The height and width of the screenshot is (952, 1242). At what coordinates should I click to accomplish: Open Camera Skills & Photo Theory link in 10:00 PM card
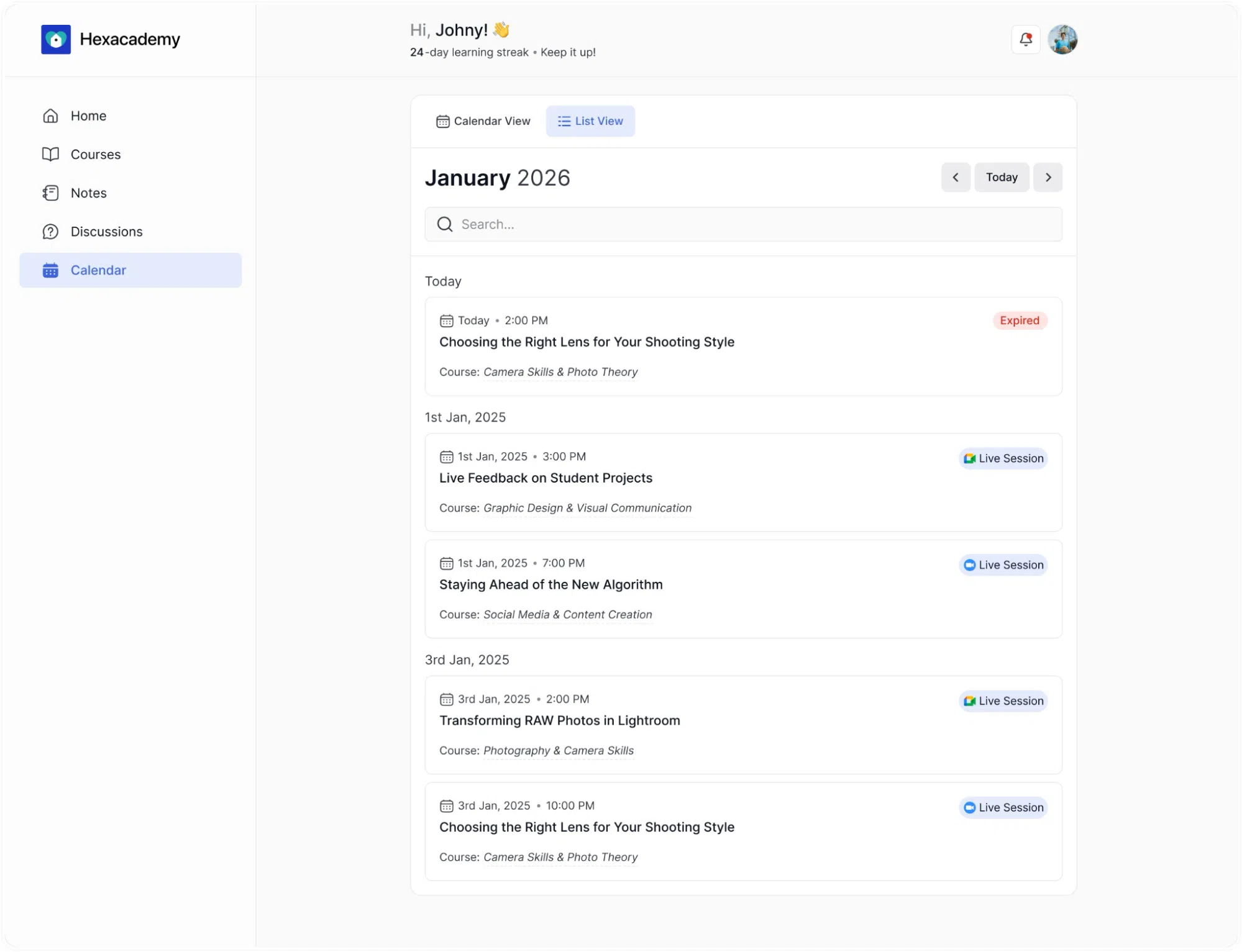pyautogui.click(x=560, y=858)
